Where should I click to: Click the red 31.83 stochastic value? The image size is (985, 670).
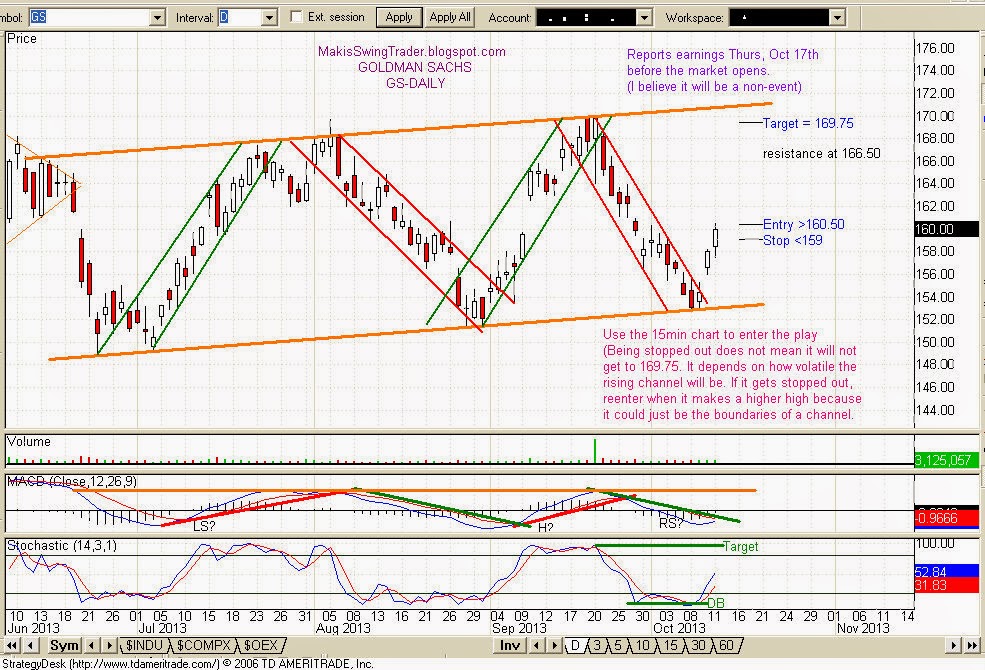947,586
